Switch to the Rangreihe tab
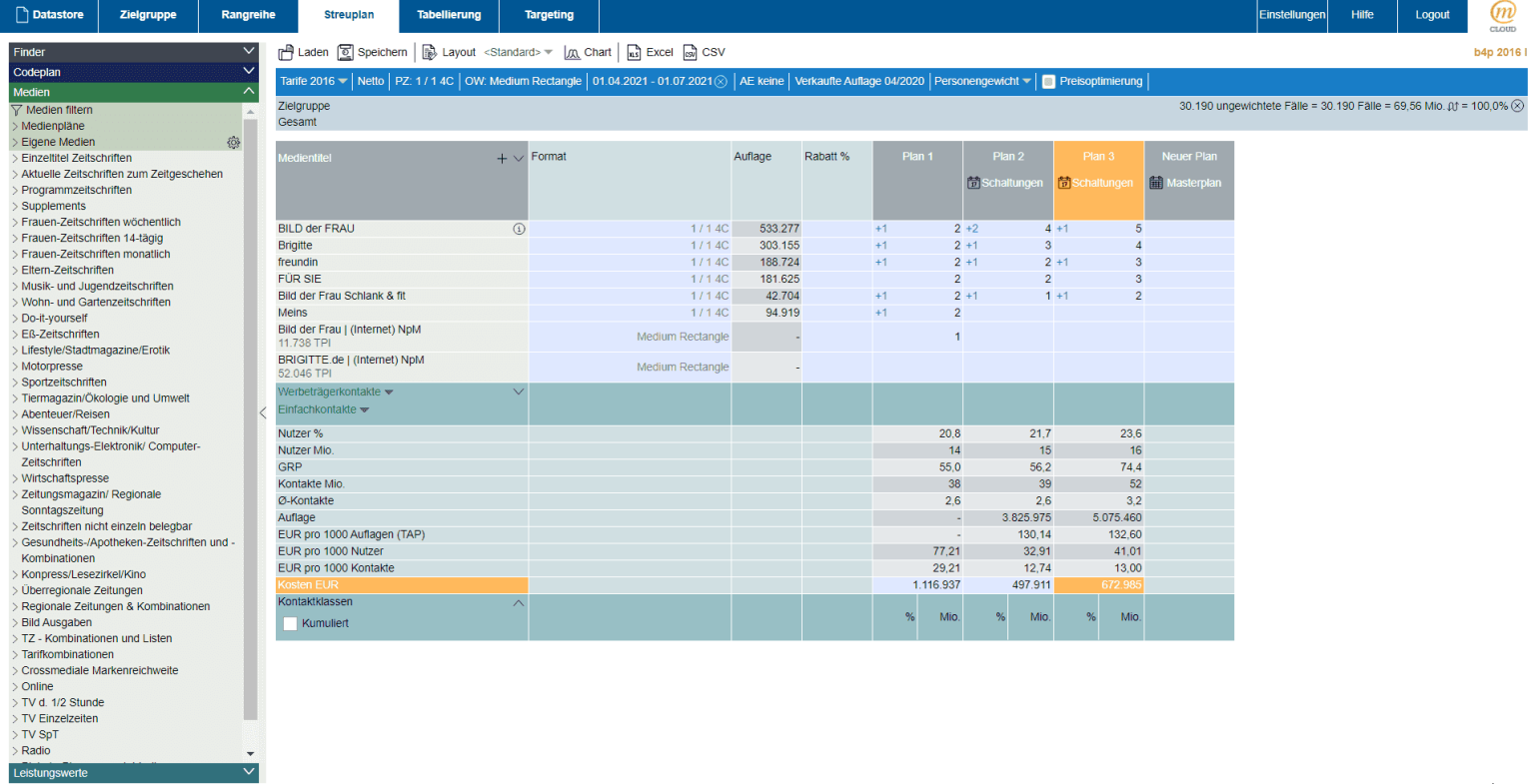Image resolution: width=1535 pixels, height=784 pixels. [248, 15]
